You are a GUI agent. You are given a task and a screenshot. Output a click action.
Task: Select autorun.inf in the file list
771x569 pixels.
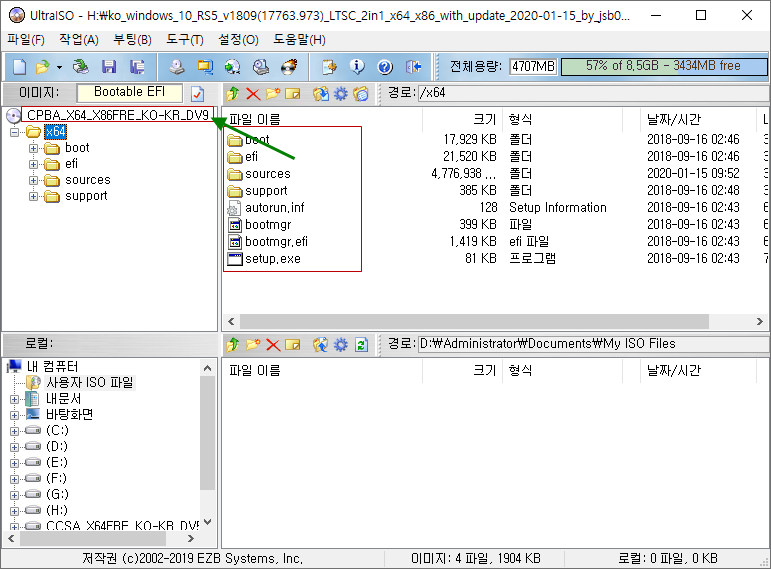click(274, 208)
